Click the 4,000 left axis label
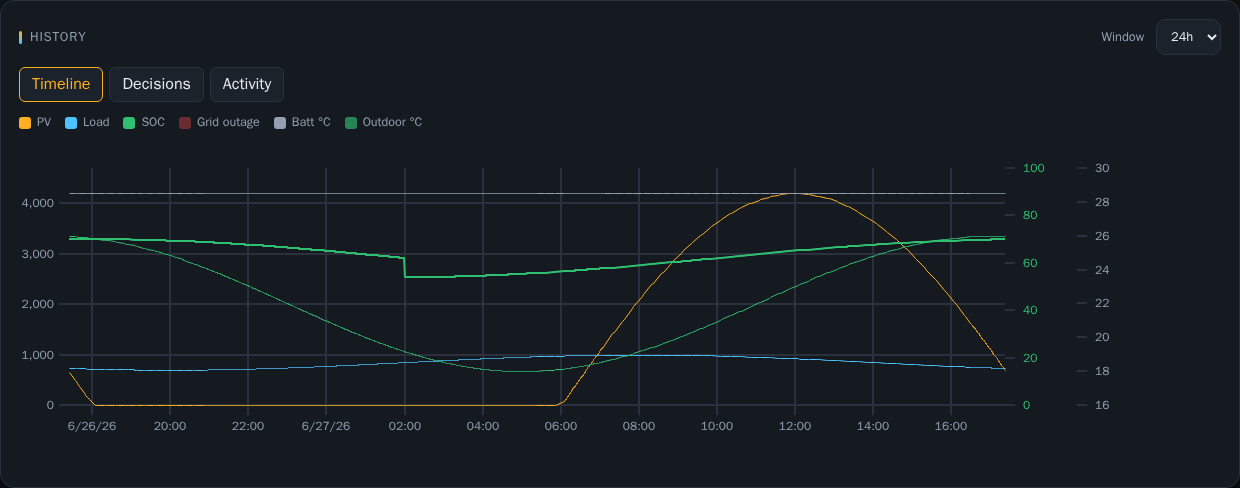 tap(37, 203)
